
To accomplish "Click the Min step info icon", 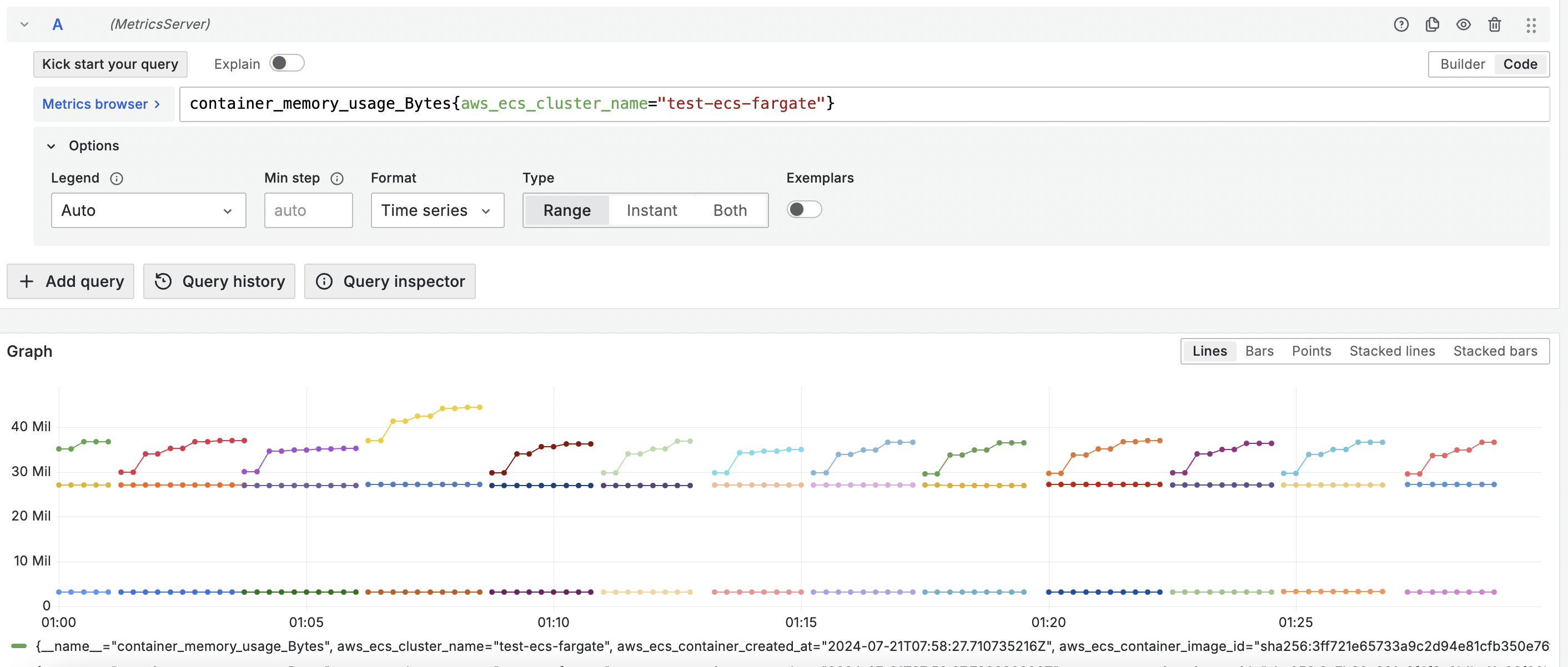I will [x=336, y=178].
